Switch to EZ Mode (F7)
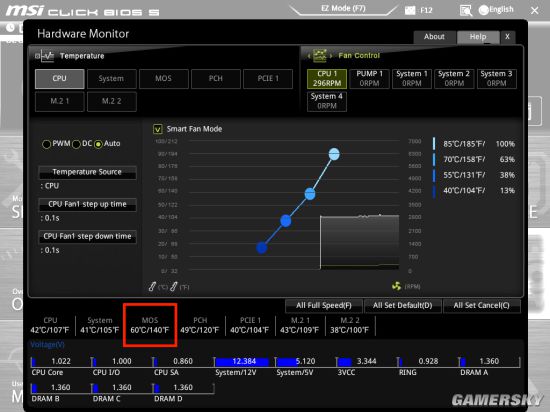The image size is (550, 412). click(x=343, y=8)
